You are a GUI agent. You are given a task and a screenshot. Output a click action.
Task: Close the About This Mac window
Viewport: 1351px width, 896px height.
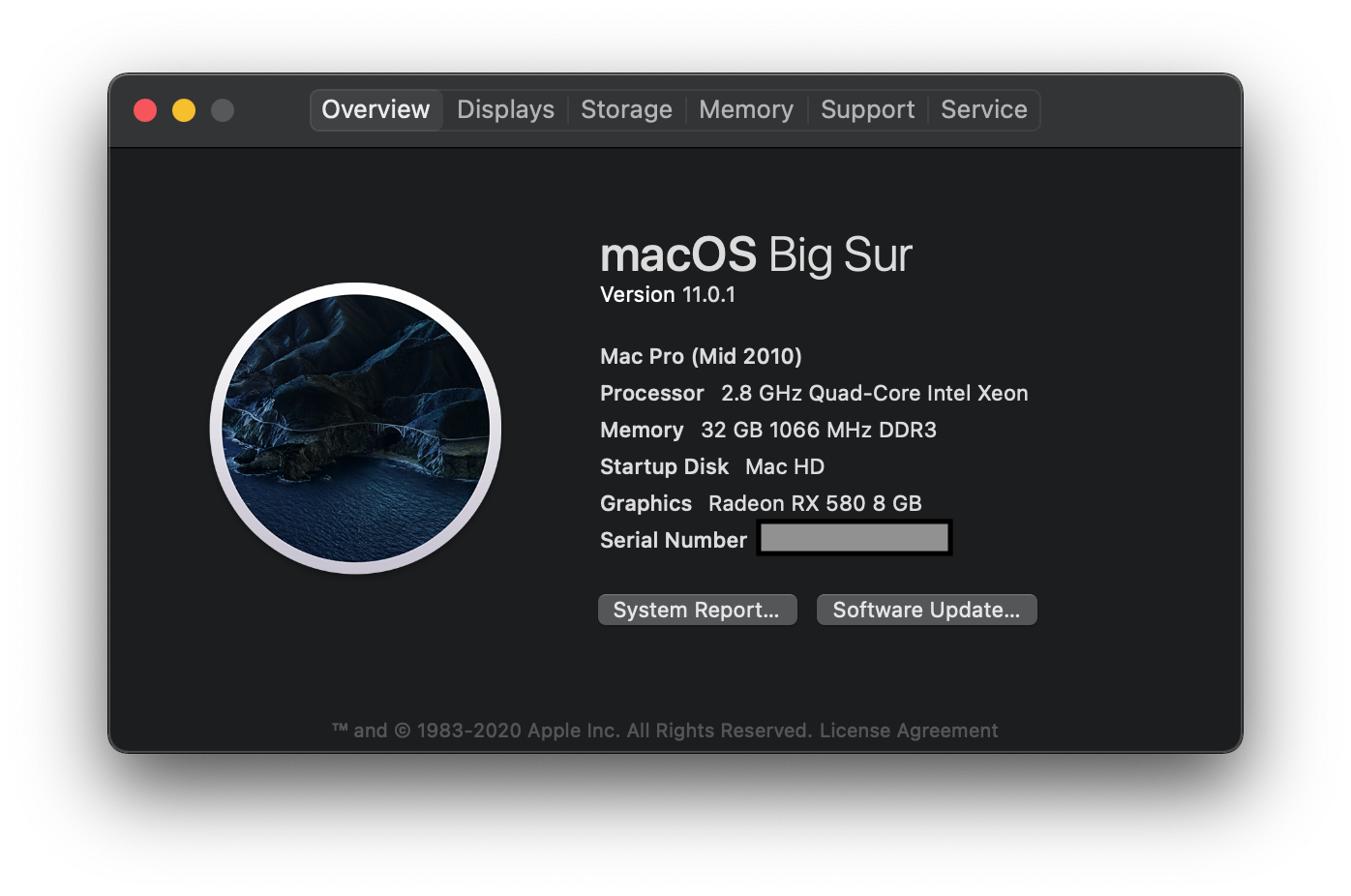(x=145, y=110)
